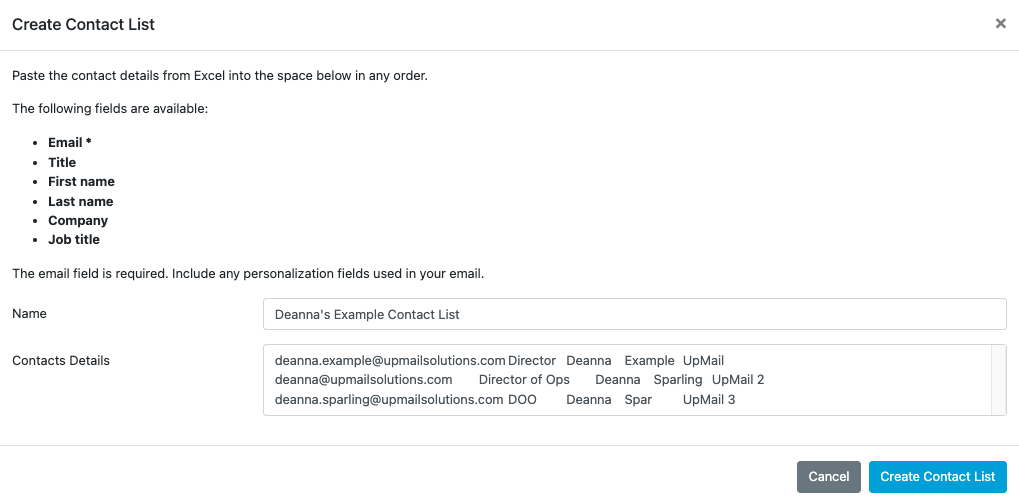
Task: Click the UpMail 3 company entry
Action: pyautogui.click(x=709, y=400)
